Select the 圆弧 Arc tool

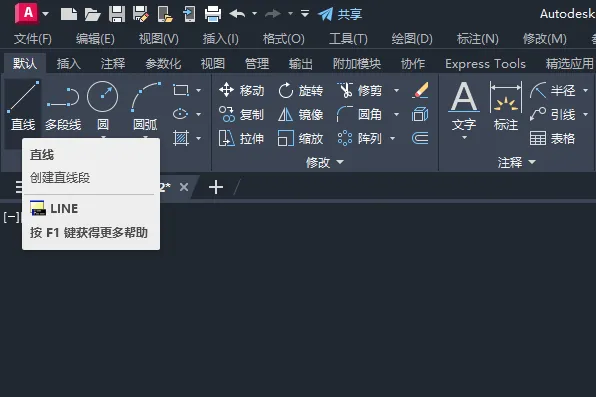(145, 106)
